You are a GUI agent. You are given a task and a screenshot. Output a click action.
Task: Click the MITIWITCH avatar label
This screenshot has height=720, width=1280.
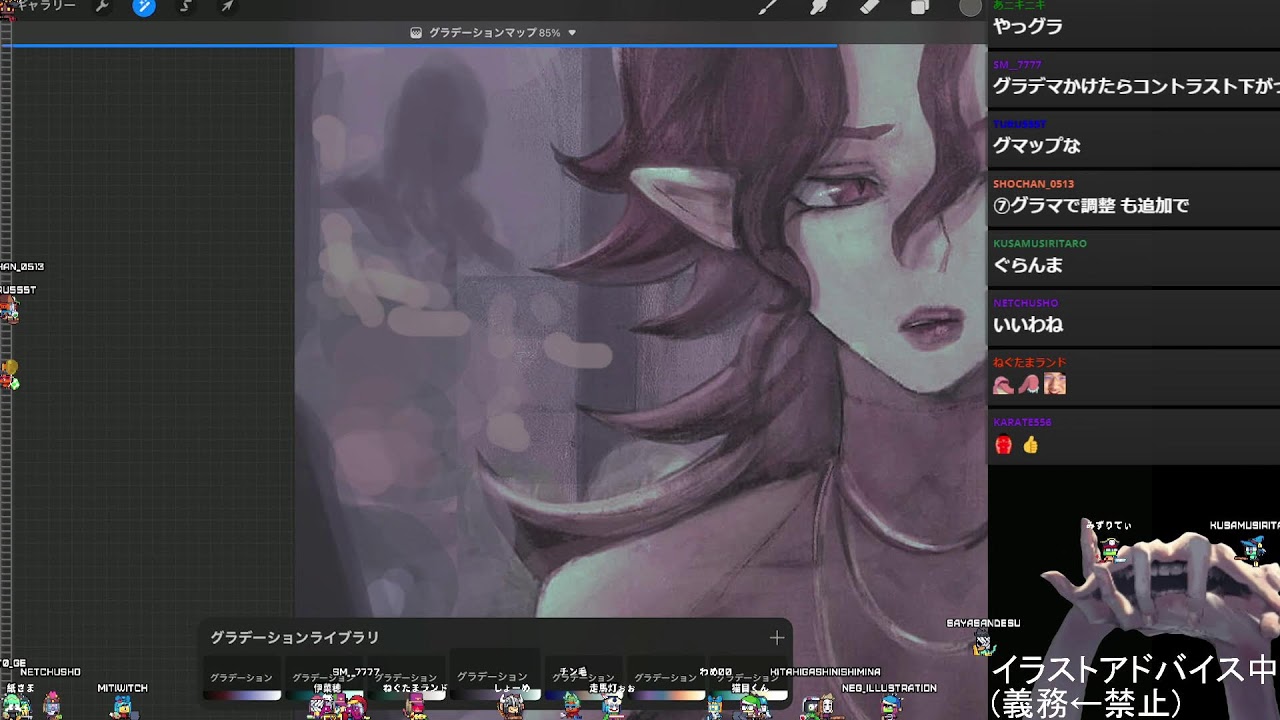[x=122, y=688]
